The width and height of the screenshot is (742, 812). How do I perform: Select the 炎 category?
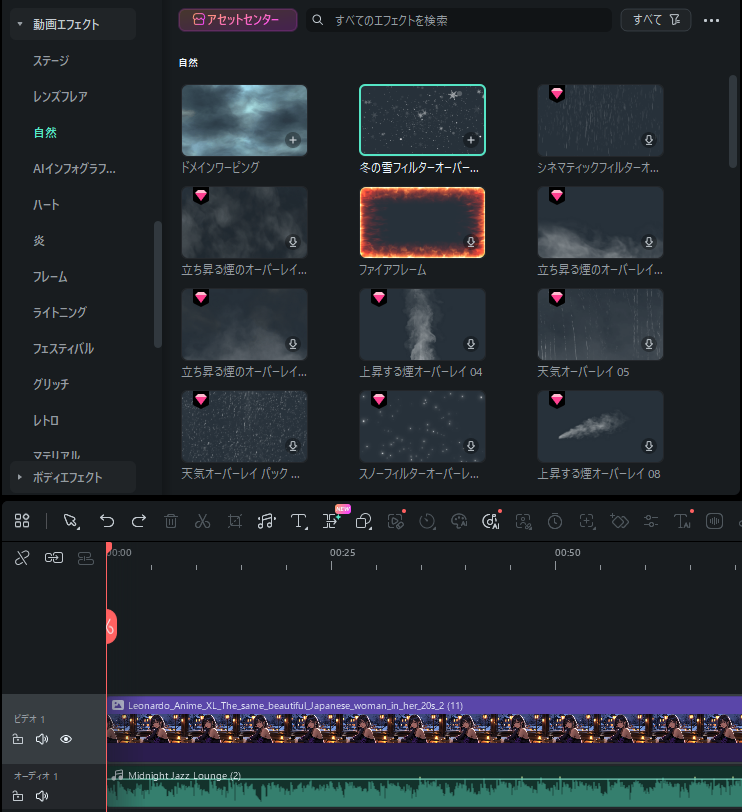point(39,240)
